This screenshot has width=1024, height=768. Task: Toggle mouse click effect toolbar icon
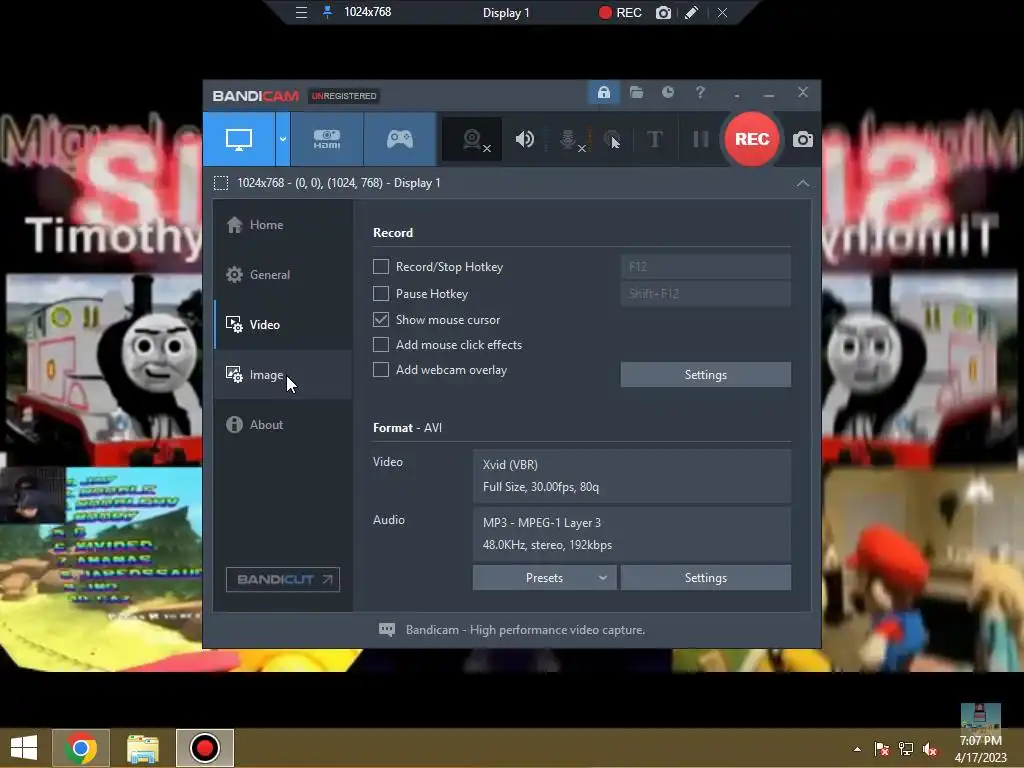pos(612,139)
